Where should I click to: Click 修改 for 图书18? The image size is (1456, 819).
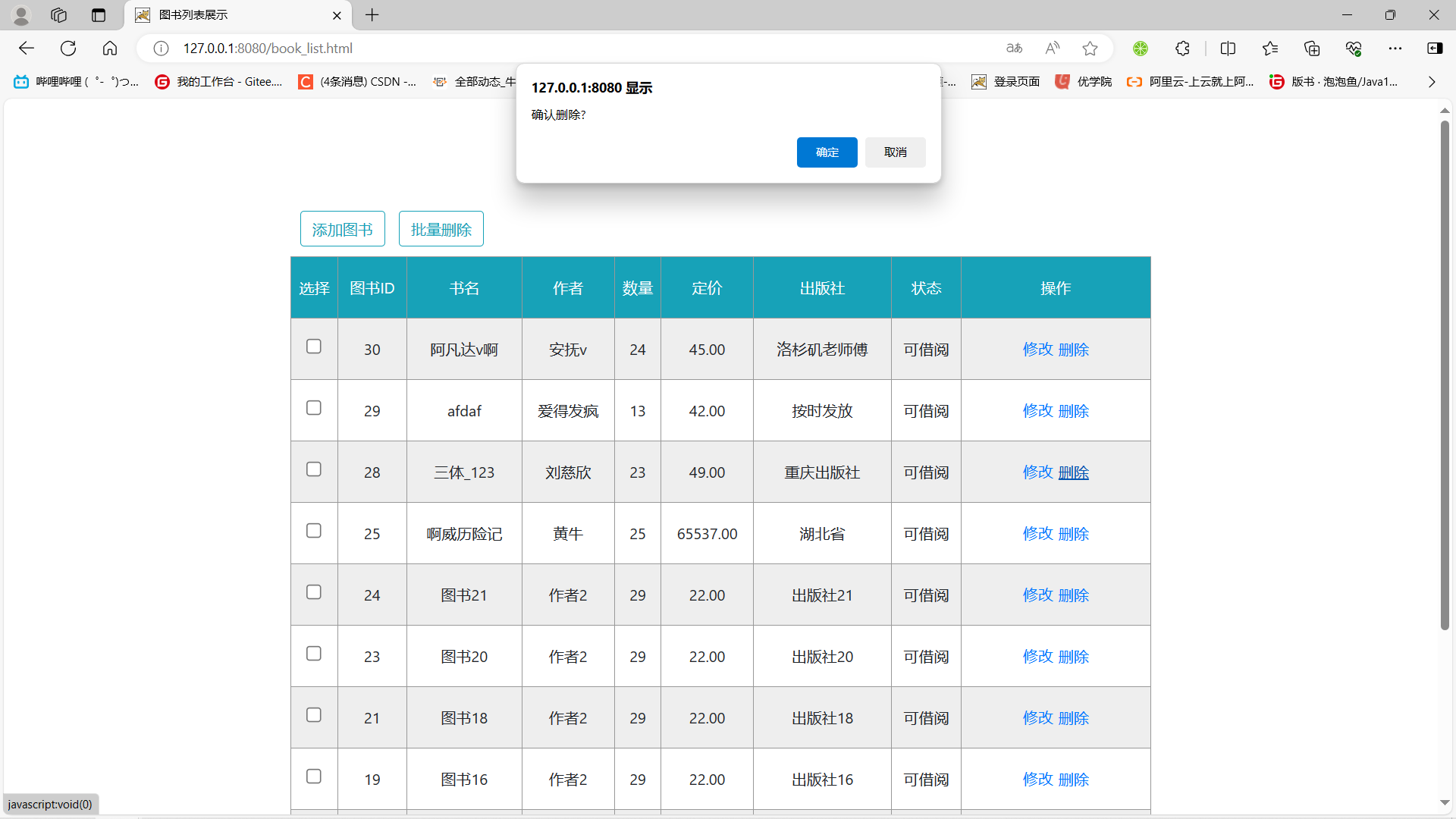tap(1038, 718)
